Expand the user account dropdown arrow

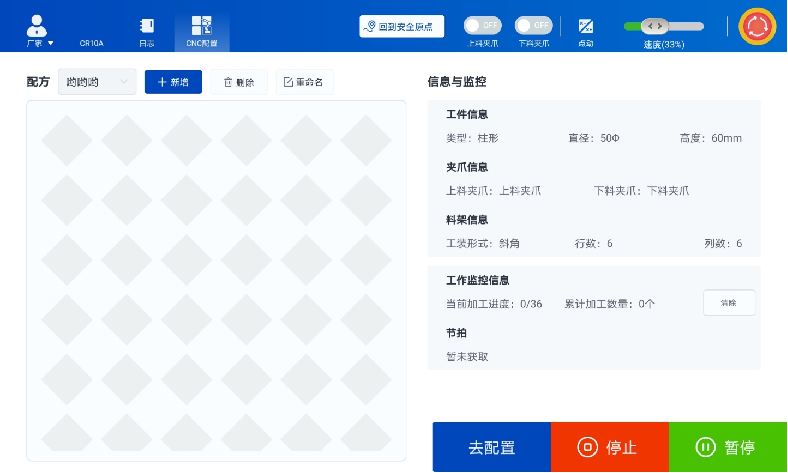point(51,44)
